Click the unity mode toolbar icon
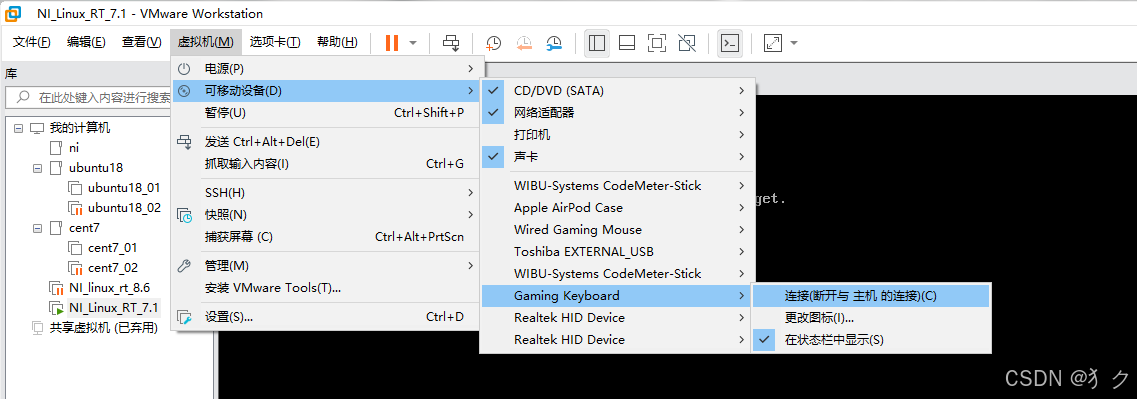Image resolution: width=1137 pixels, height=399 pixels. (687, 43)
